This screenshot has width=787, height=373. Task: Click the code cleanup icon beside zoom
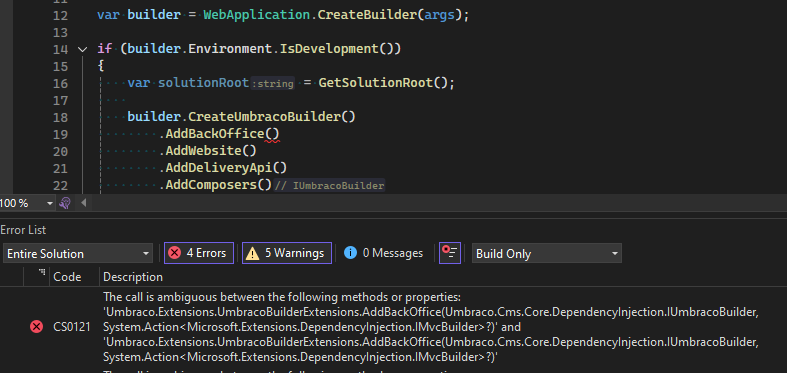click(65, 203)
